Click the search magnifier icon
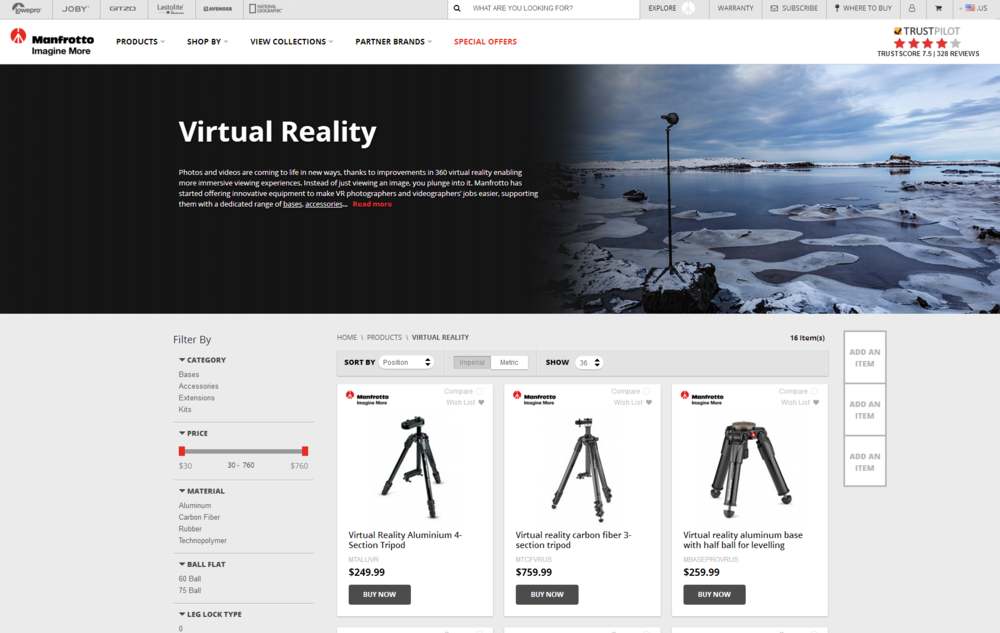 [457, 9]
